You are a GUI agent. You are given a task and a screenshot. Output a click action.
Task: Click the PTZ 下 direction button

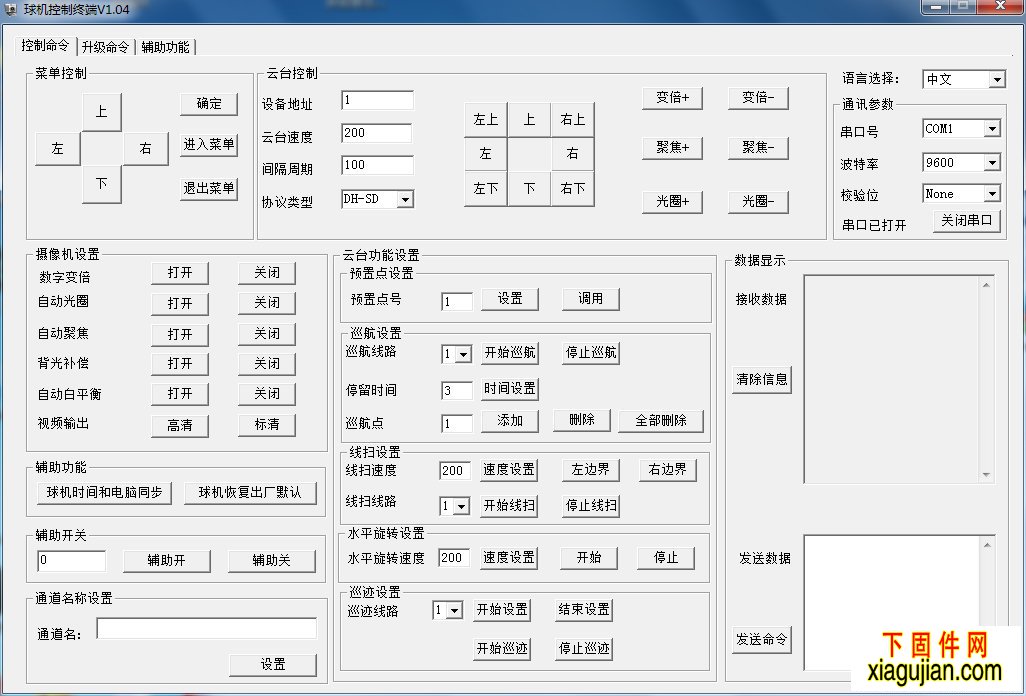[529, 189]
